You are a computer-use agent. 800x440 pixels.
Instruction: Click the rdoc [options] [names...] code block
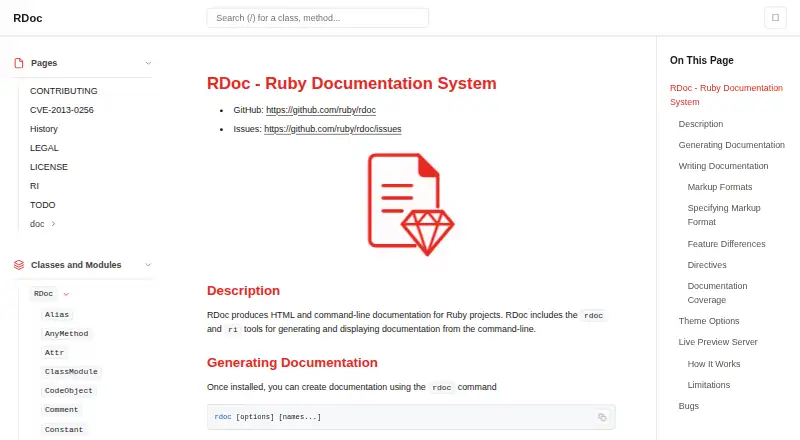411,417
